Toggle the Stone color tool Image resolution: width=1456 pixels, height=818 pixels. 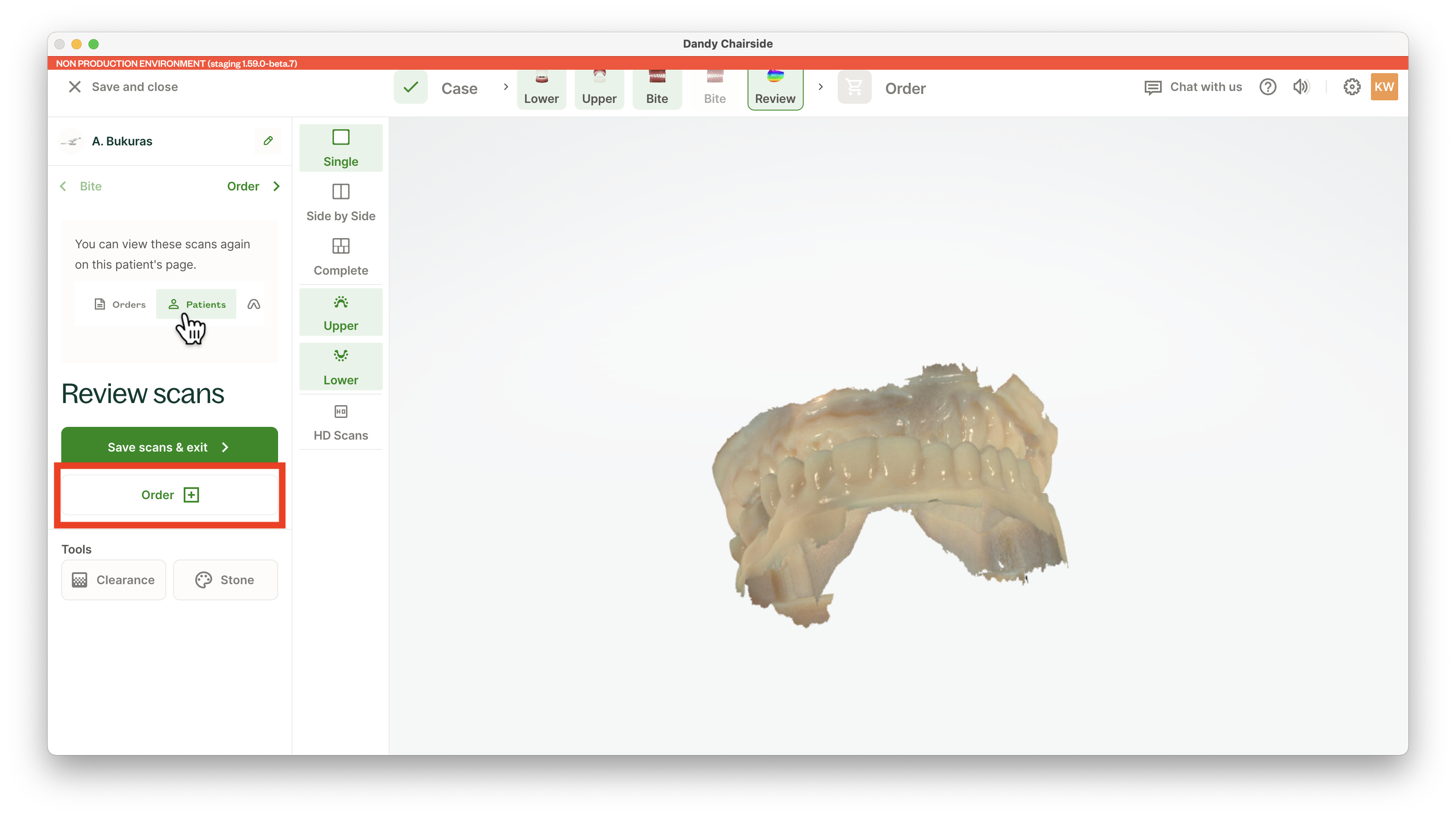[x=225, y=580]
